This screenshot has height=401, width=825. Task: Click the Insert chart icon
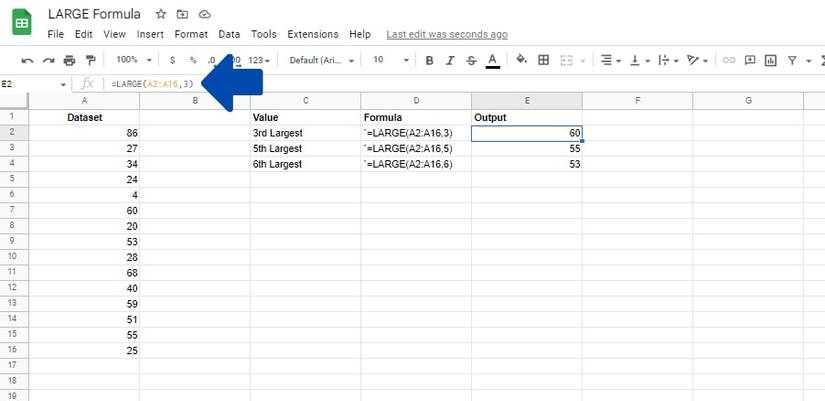[771, 61]
